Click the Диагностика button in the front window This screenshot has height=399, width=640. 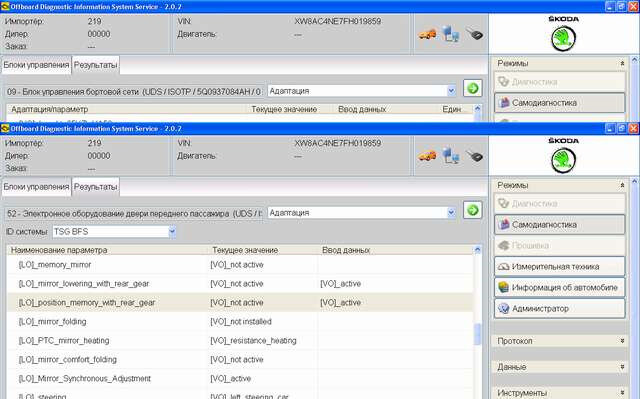point(560,203)
